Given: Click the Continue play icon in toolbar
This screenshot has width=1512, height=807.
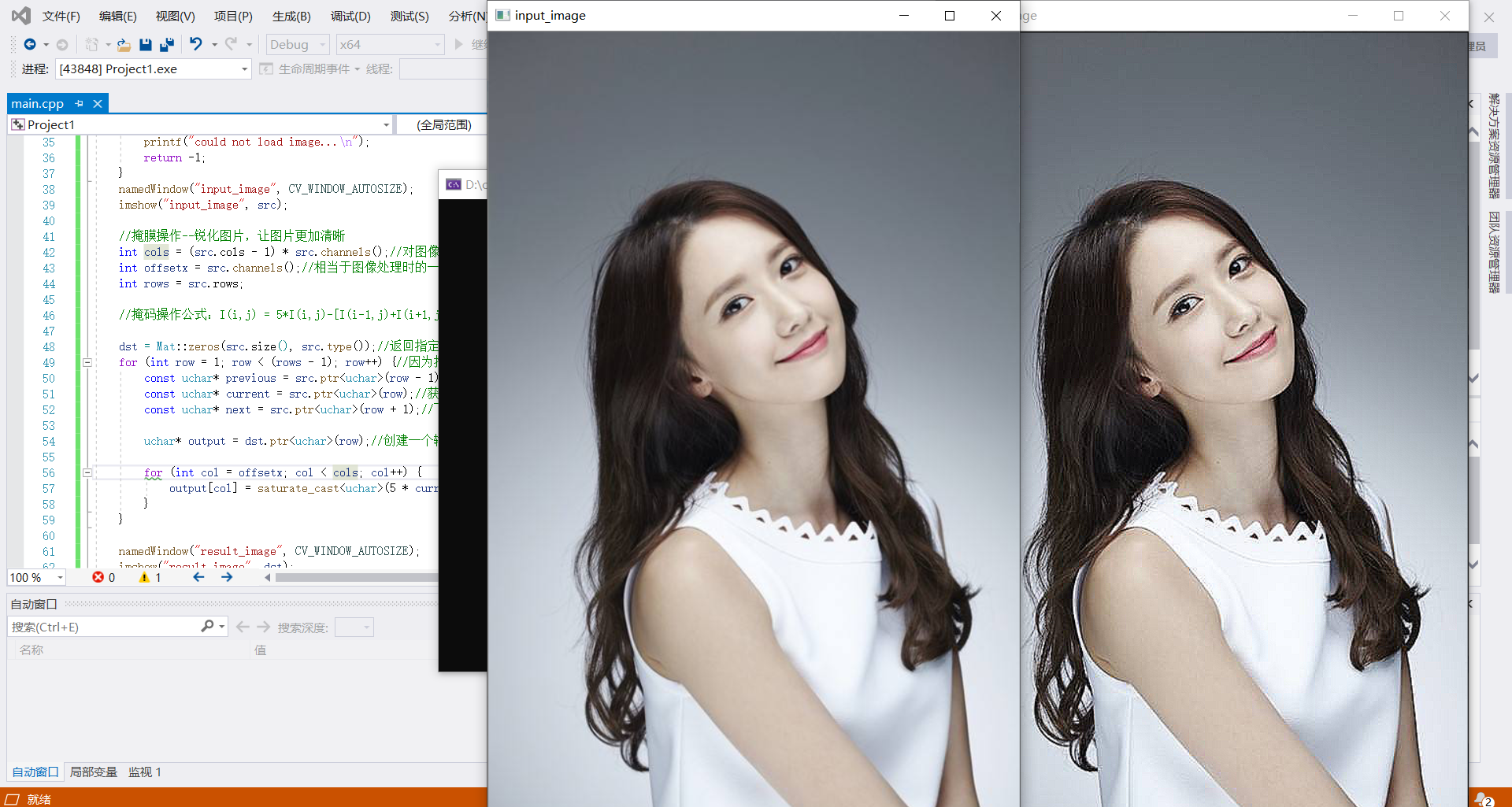Looking at the screenshot, I should point(459,45).
